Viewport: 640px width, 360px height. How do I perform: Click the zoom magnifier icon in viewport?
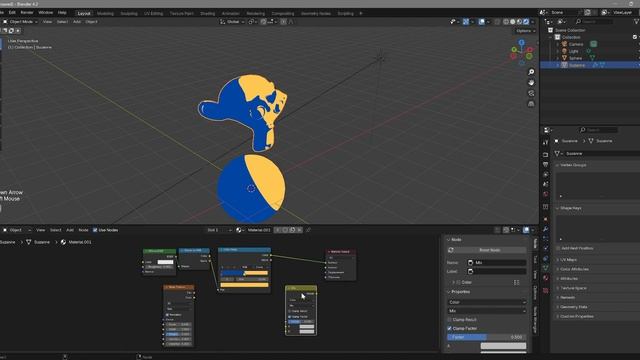(x=531, y=72)
